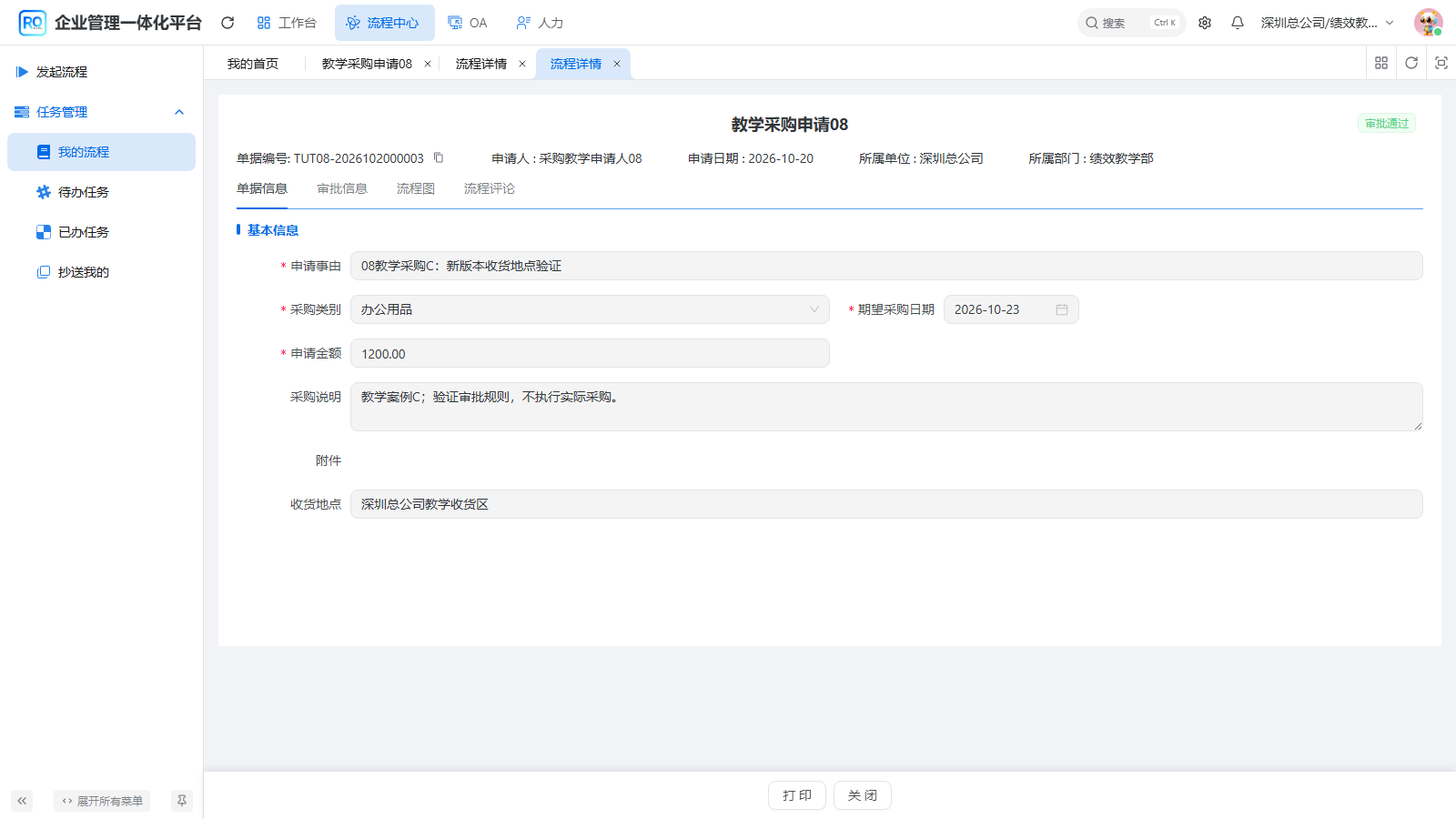Click the 关闭 button
1456x819 pixels.
tap(863, 795)
